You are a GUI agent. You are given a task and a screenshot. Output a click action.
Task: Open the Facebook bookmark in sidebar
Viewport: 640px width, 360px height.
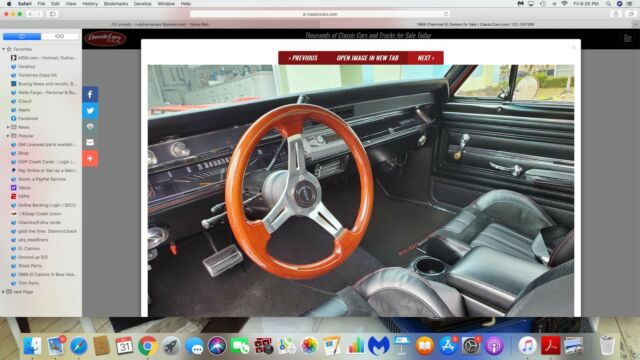tap(24, 118)
